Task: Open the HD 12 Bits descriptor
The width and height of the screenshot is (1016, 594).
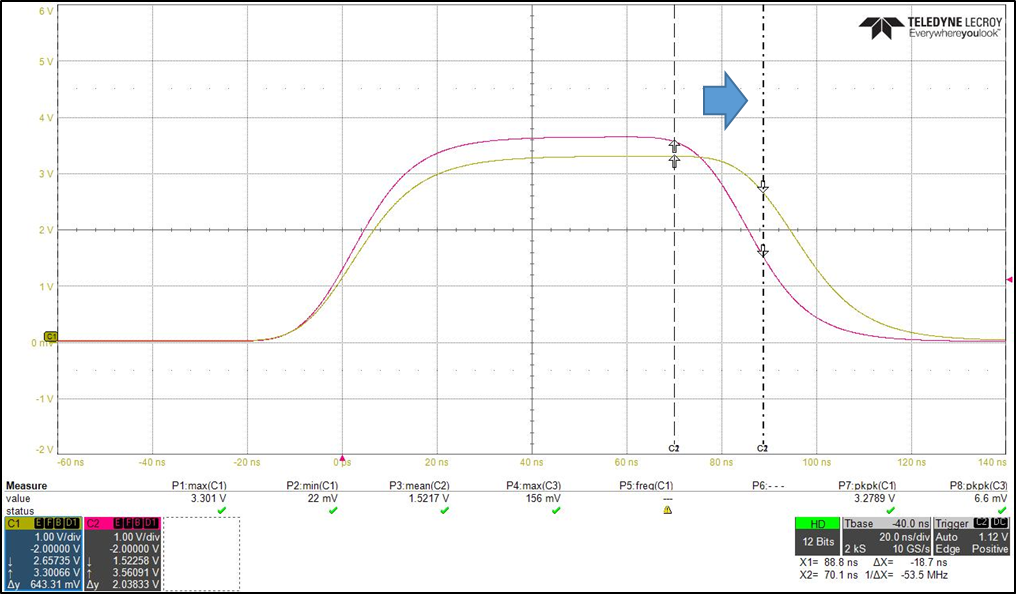Action: click(818, 536)
